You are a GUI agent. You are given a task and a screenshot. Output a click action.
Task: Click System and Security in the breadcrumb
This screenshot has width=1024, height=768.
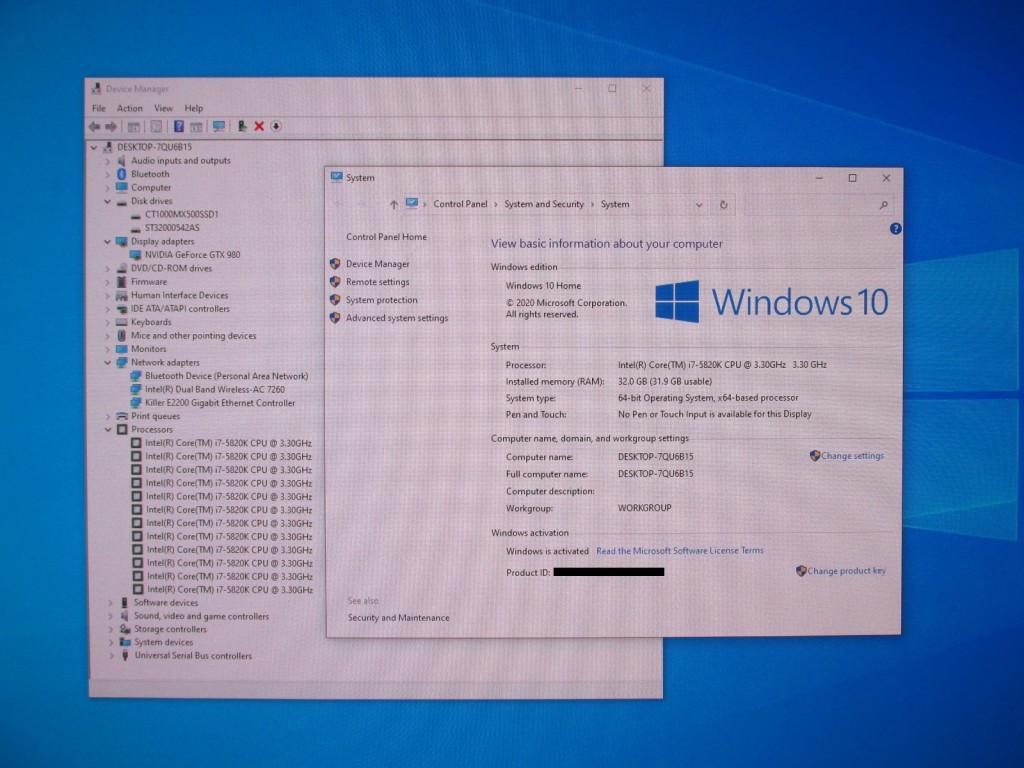coord(544,204)
